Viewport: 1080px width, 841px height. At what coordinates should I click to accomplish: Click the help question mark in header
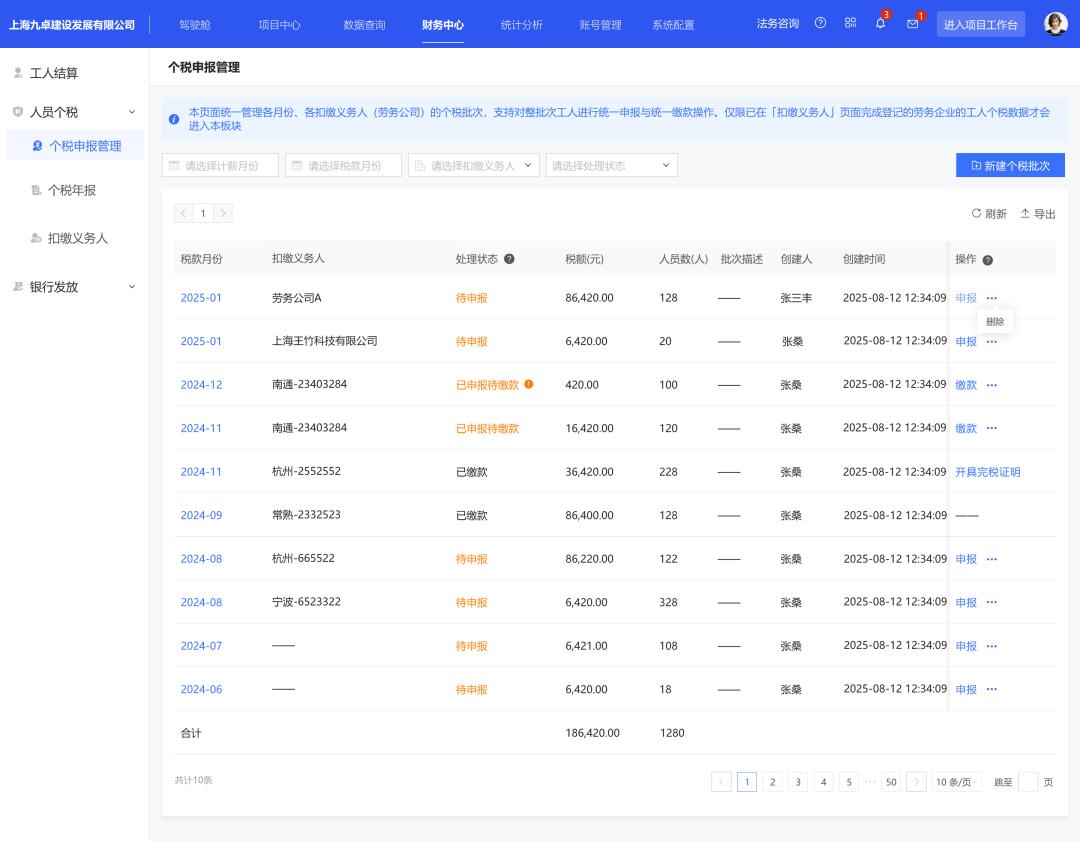point(821,23)
